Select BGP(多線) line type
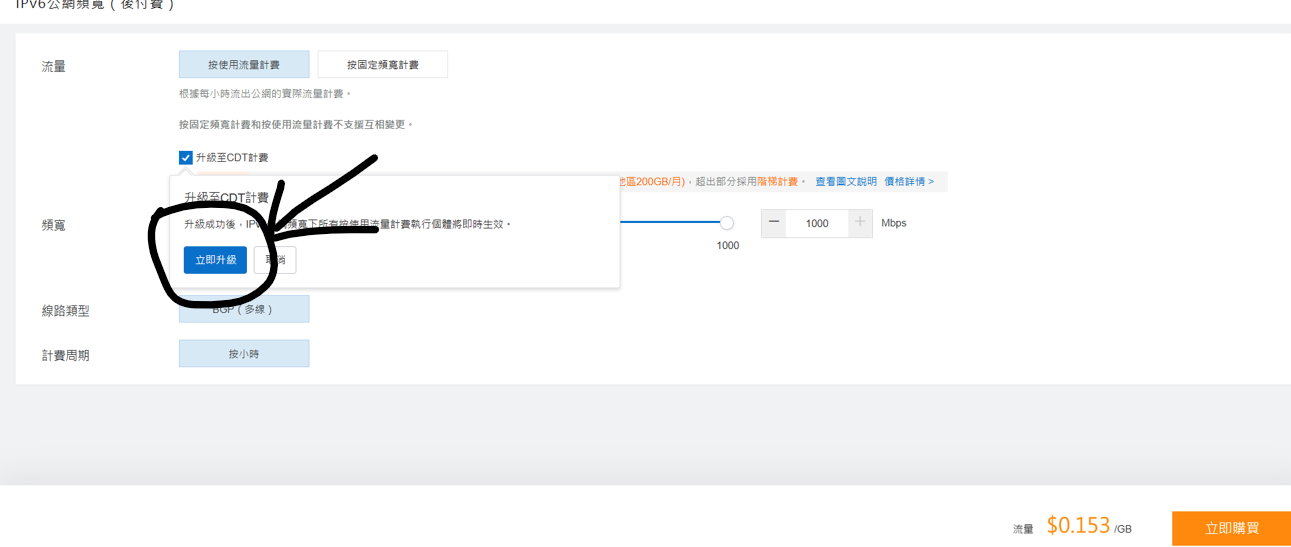Screen dimensions: 1291x547 coord(244,309)
